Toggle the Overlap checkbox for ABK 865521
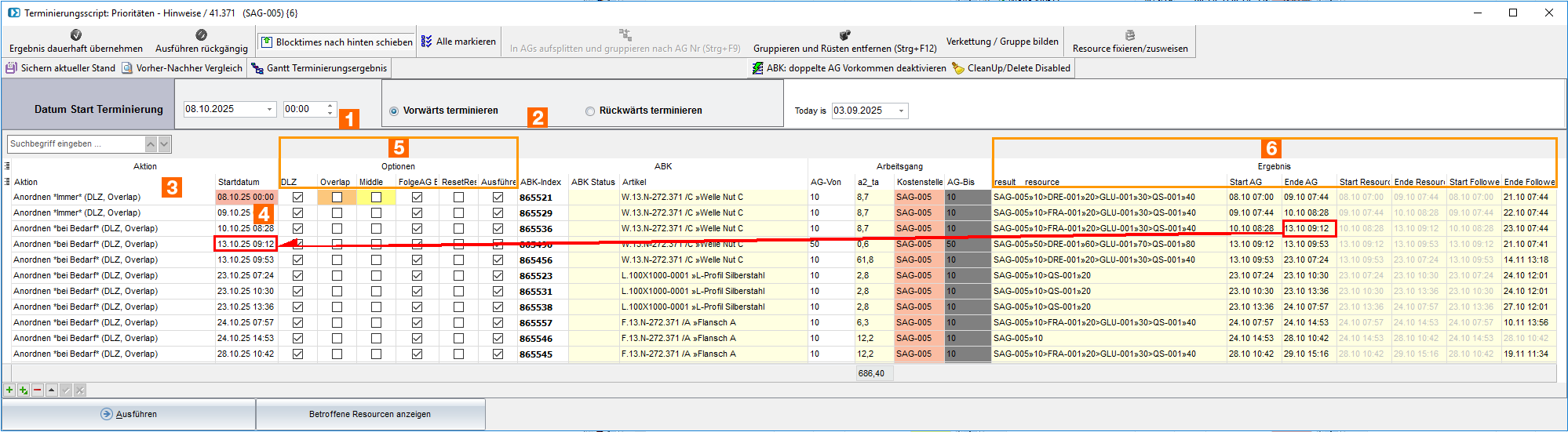Viewport: 1568px width, 432px height. [337, 198]
